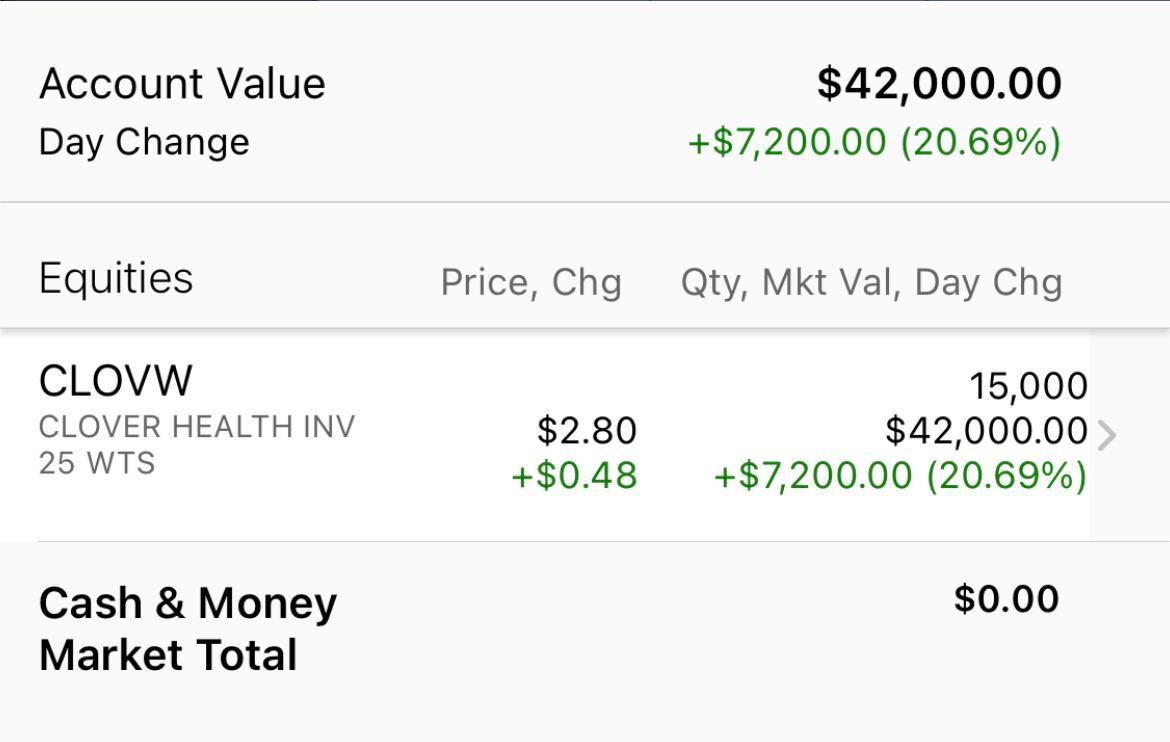Click the Price, Chg column header
1170x742 pixels.
tap(530, 282)
